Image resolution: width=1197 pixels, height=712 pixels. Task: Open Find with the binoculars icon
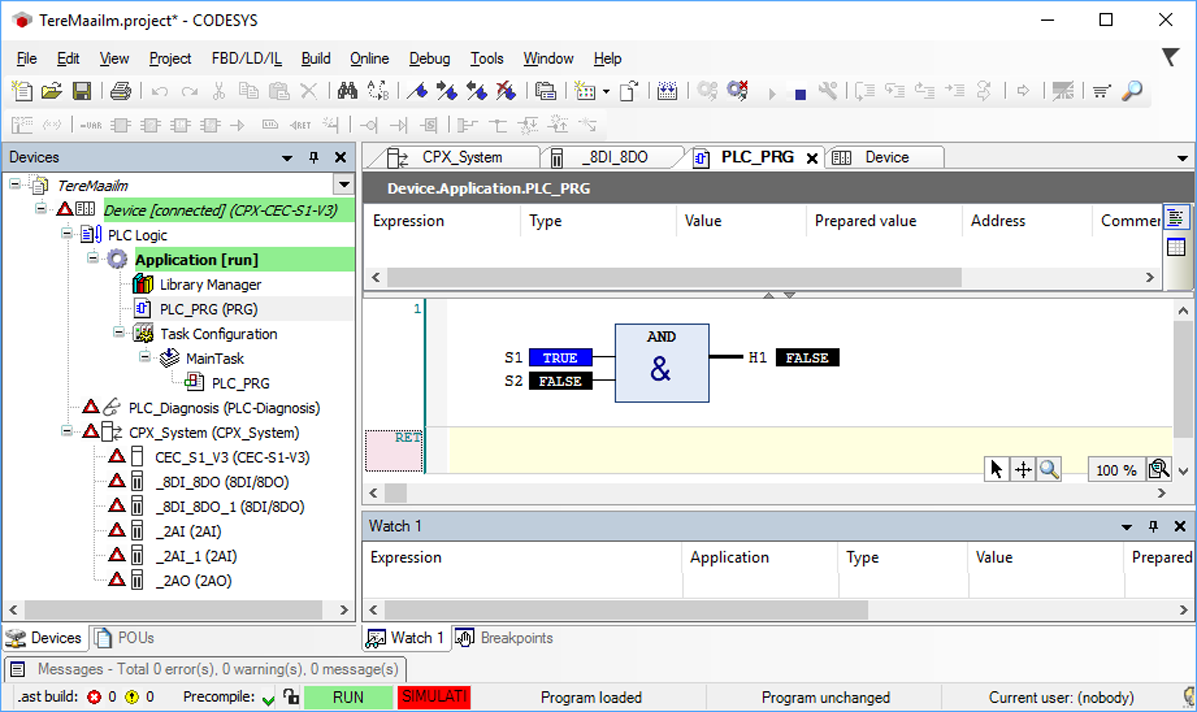pyautogui.click(x=347, y=92)
